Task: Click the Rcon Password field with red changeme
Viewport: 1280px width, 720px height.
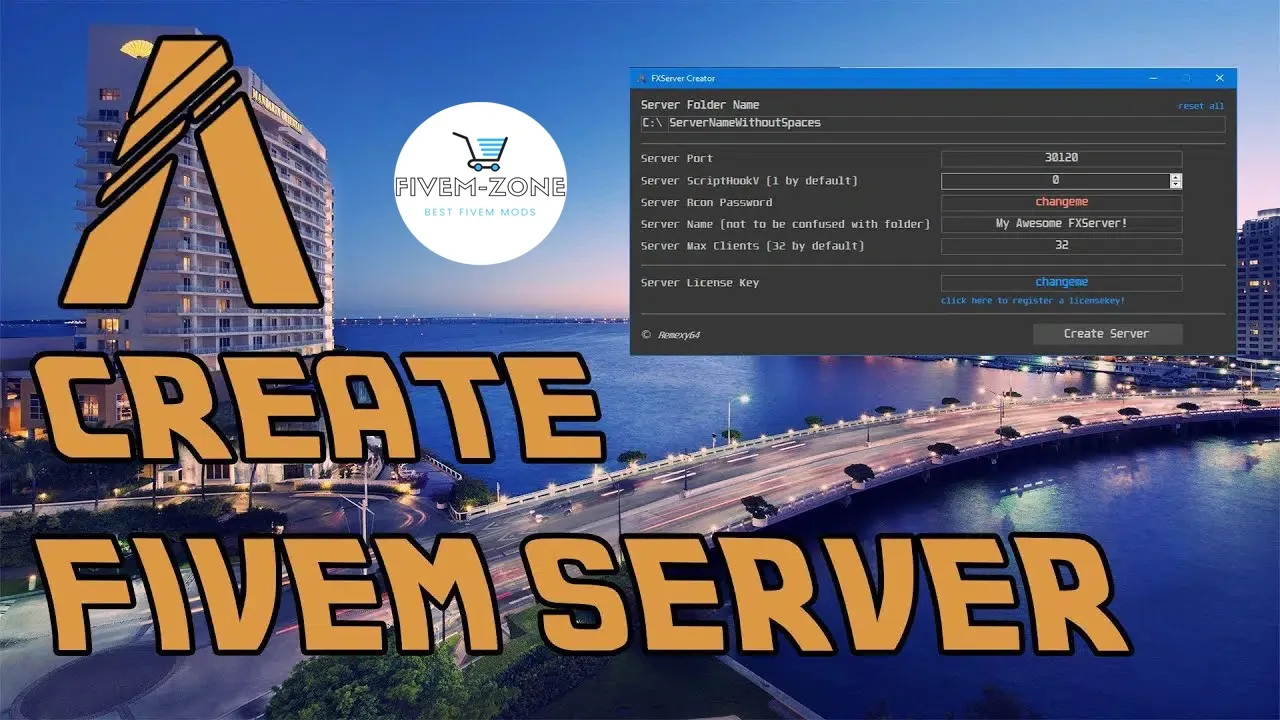Action: click(1061, 202)
